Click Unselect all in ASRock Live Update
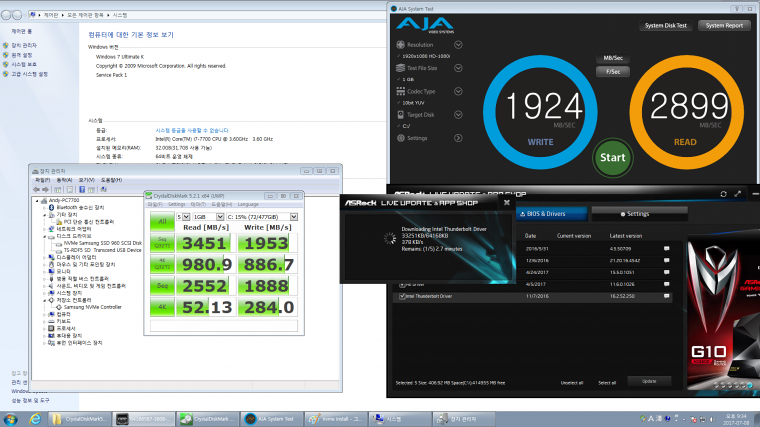The height and width of the screenshot is (427, 760). 572,383
